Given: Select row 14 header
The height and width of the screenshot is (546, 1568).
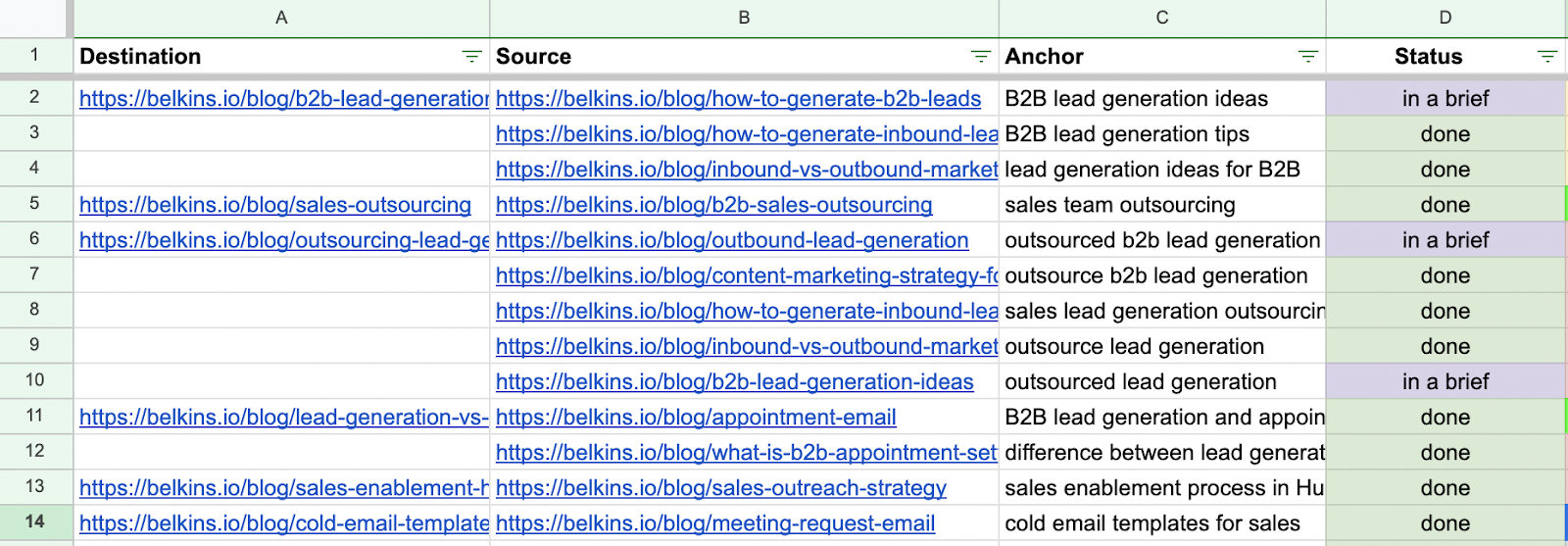Looking at the screenshot, I should point(34,522).
